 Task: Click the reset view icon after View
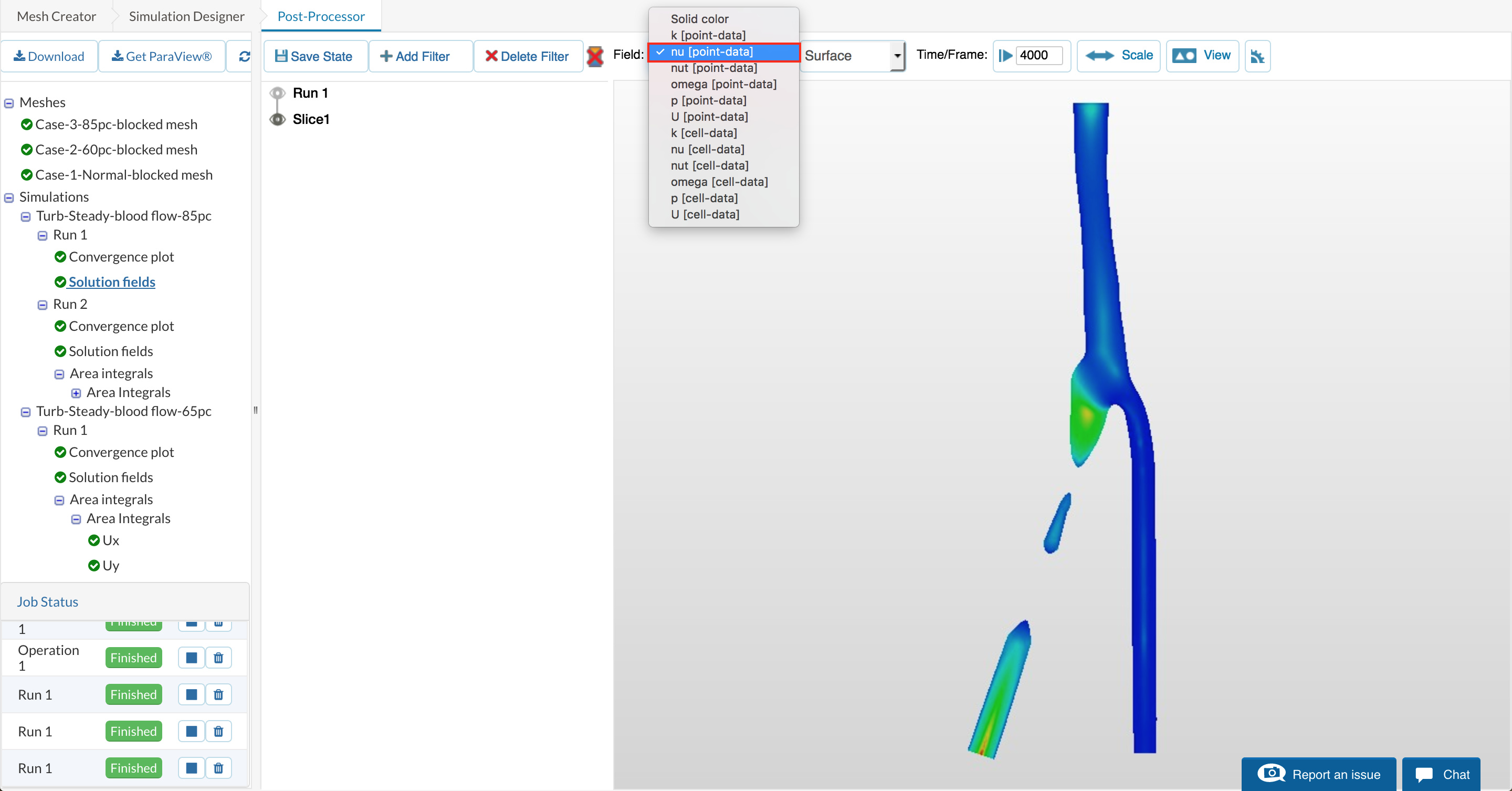click(1257, 56)
